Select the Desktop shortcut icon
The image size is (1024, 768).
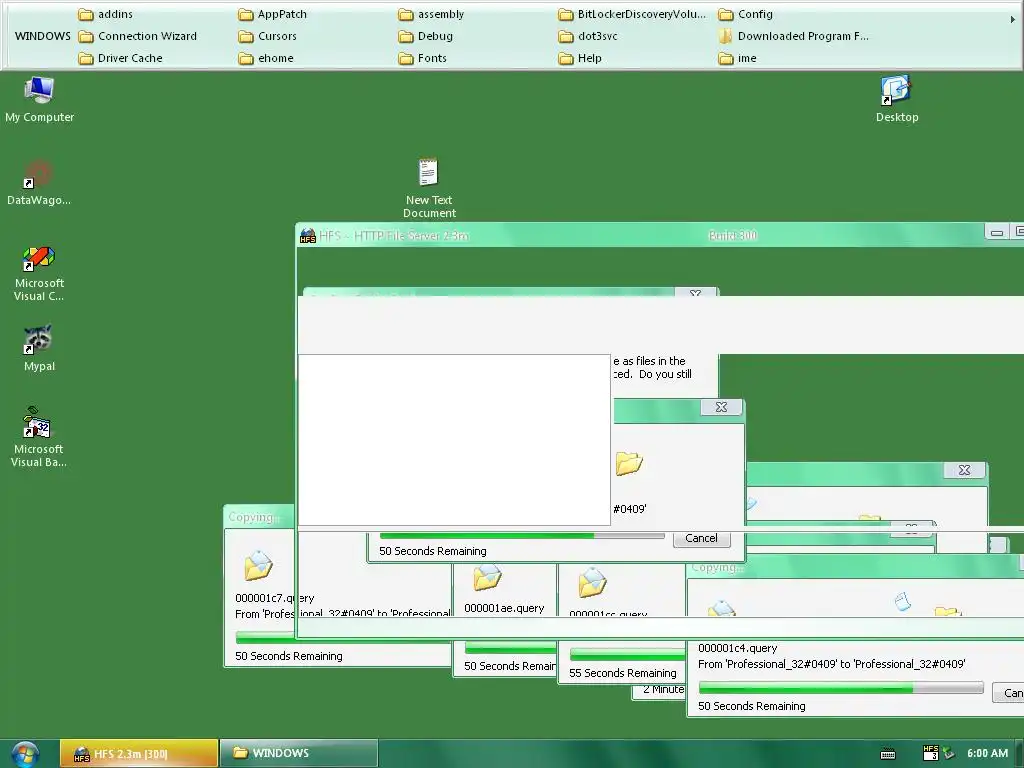click(897, 99)
